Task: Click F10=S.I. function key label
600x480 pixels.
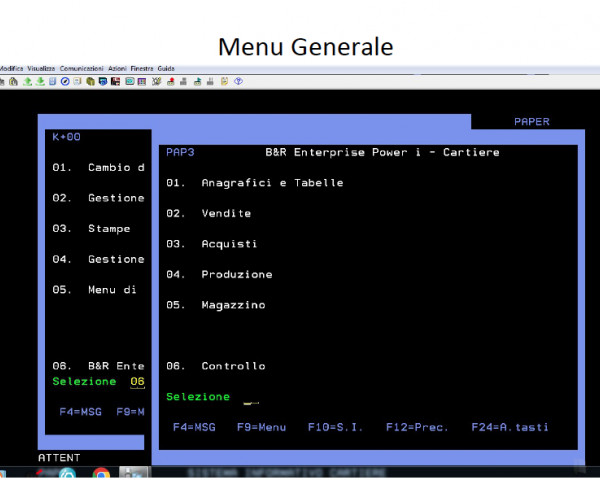Action: (335, 427)
